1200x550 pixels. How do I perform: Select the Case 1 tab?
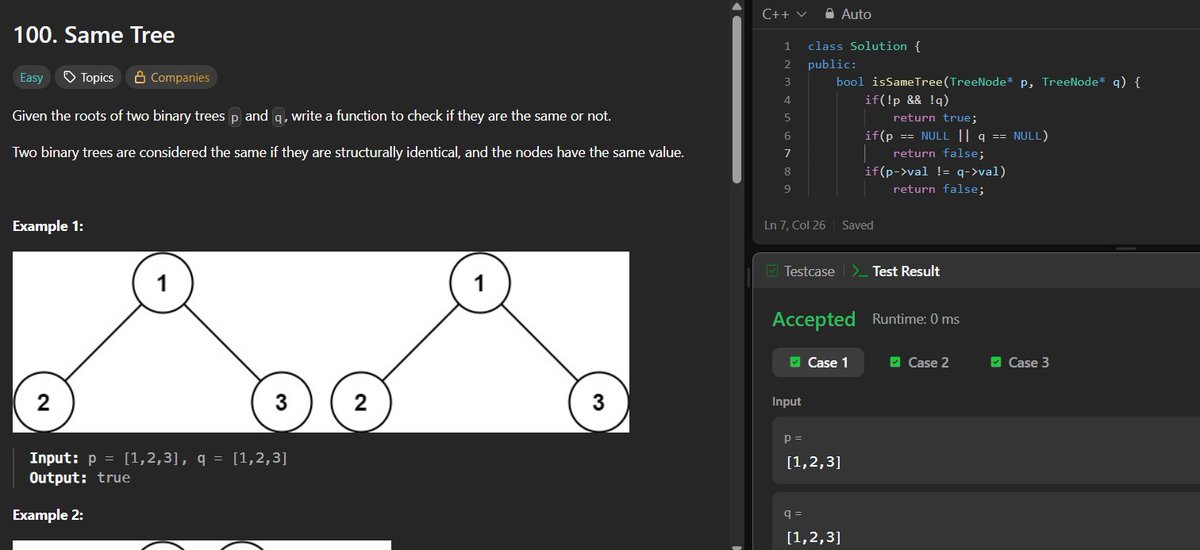point(819,362)
